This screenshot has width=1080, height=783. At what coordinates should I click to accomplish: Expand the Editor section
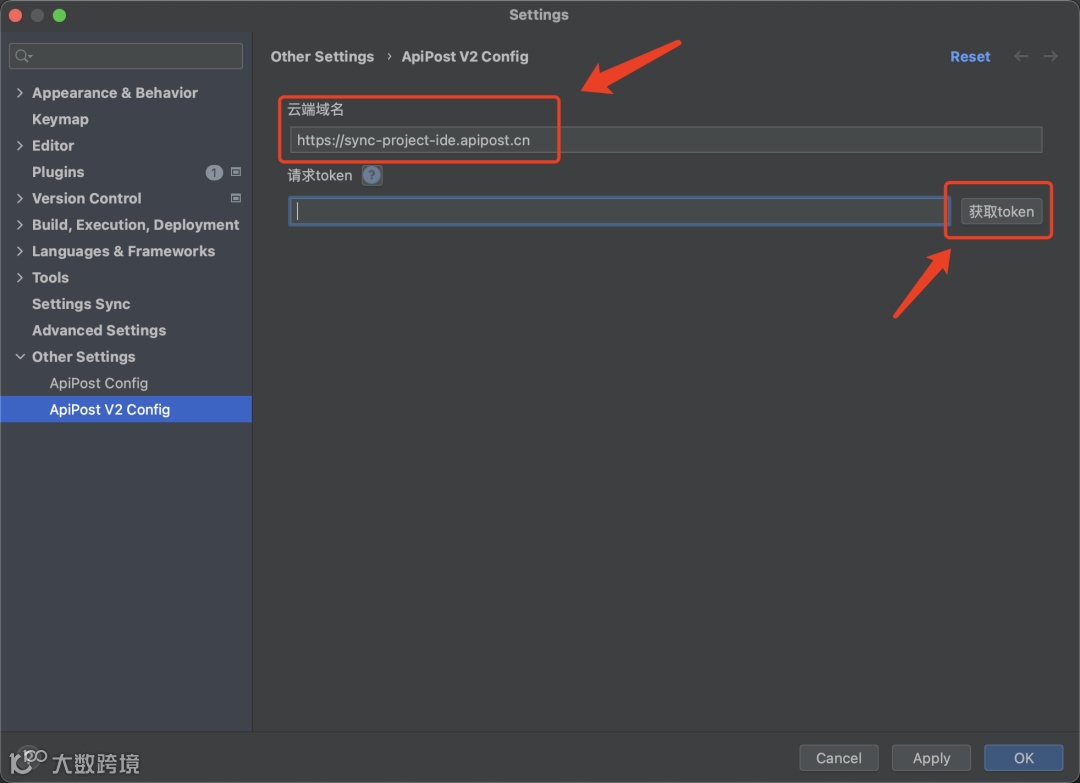click(19, 145)
